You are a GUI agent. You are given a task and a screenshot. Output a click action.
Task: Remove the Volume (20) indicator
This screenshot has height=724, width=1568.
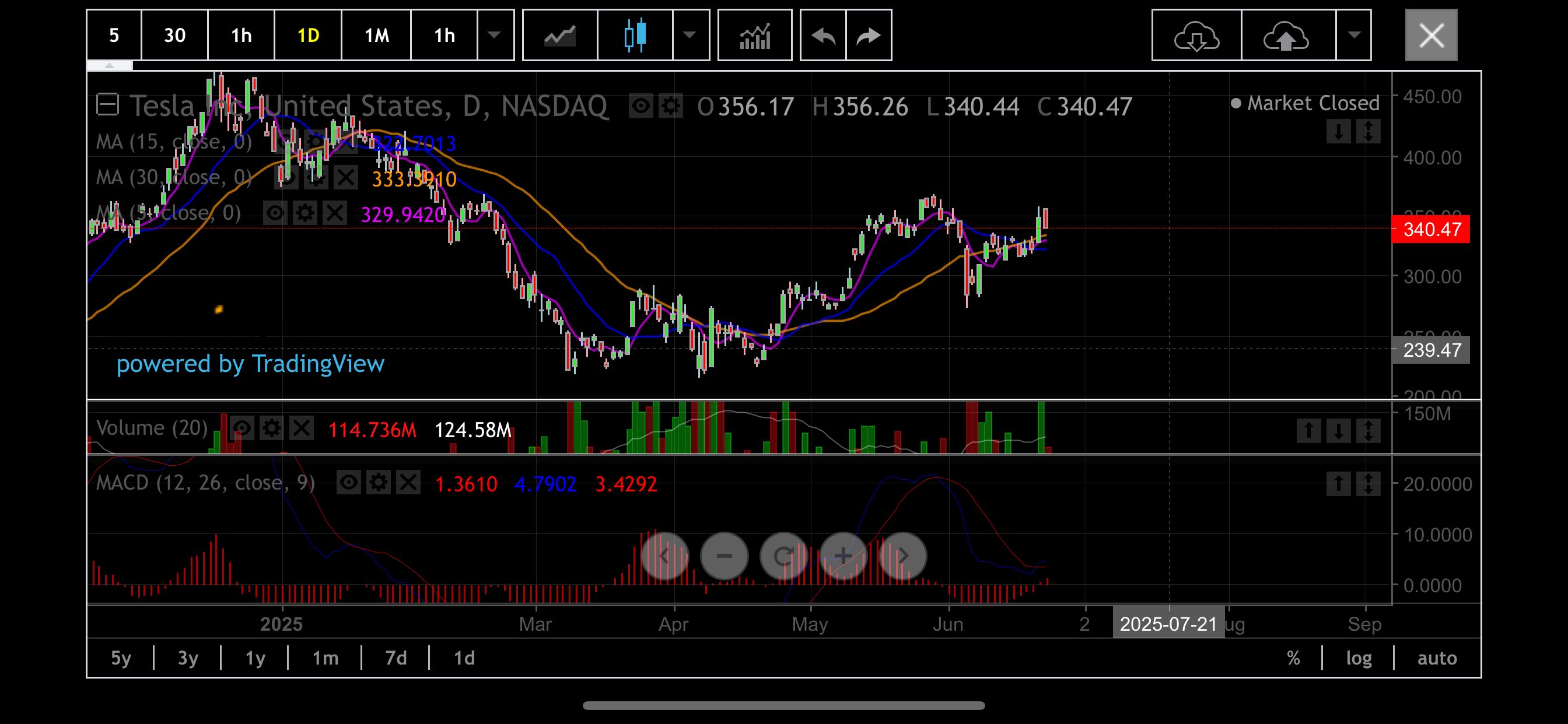click(x=302, y=428)
